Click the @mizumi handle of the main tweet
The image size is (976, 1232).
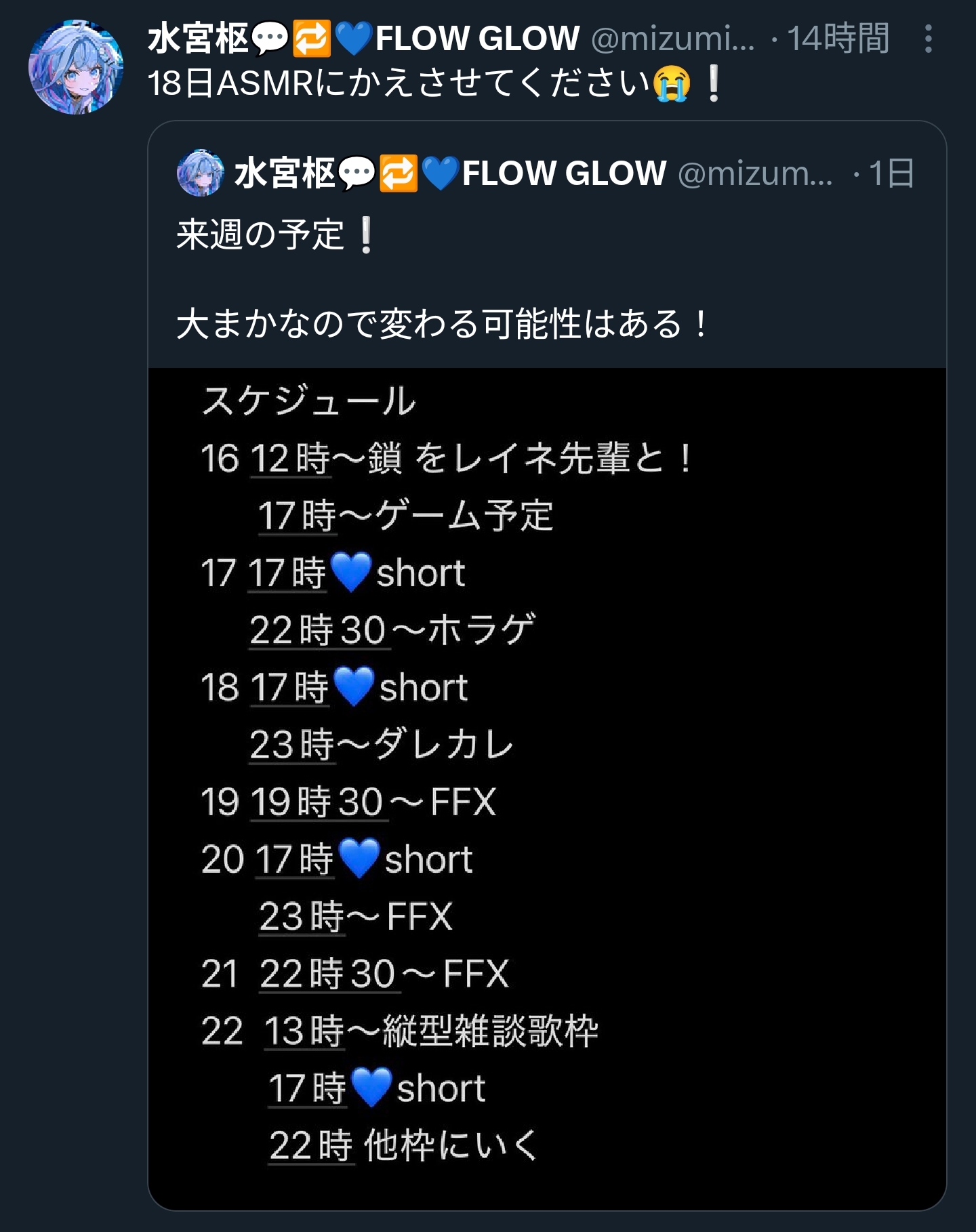click(672, 39)
